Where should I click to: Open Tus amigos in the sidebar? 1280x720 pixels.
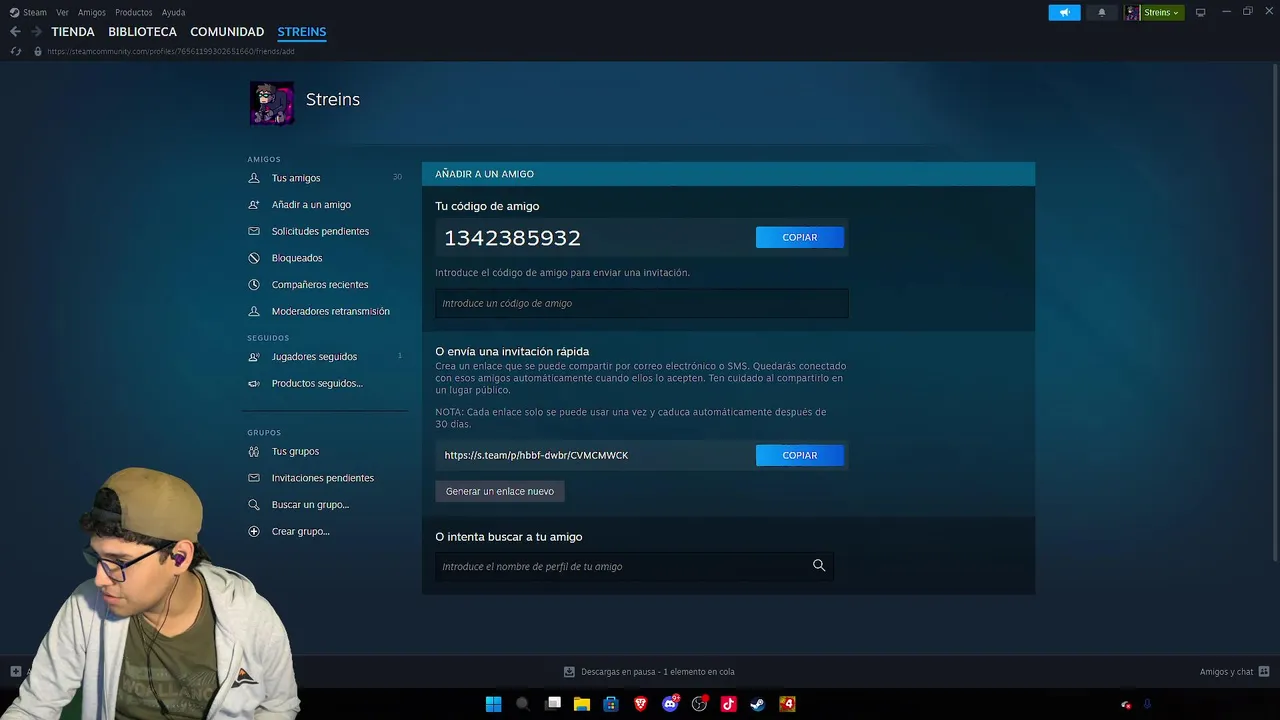(296, 178)
